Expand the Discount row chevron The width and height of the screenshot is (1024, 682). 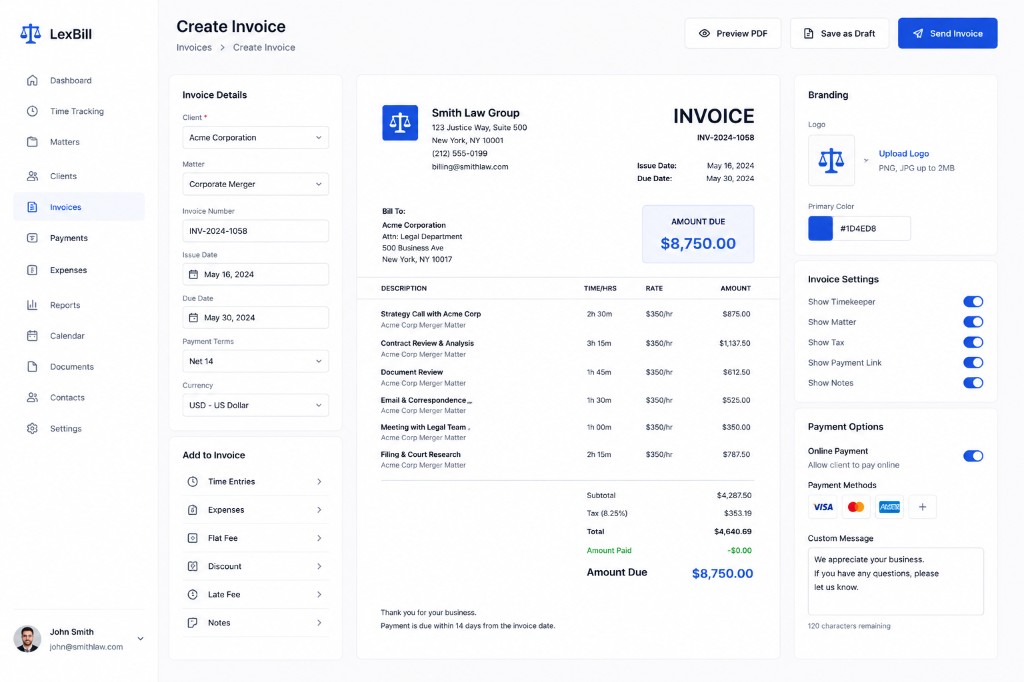tap(319, 566)
